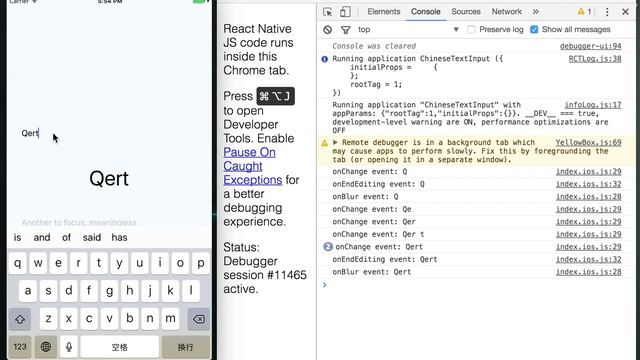Open RCTLog.js:38 source link

595,59
